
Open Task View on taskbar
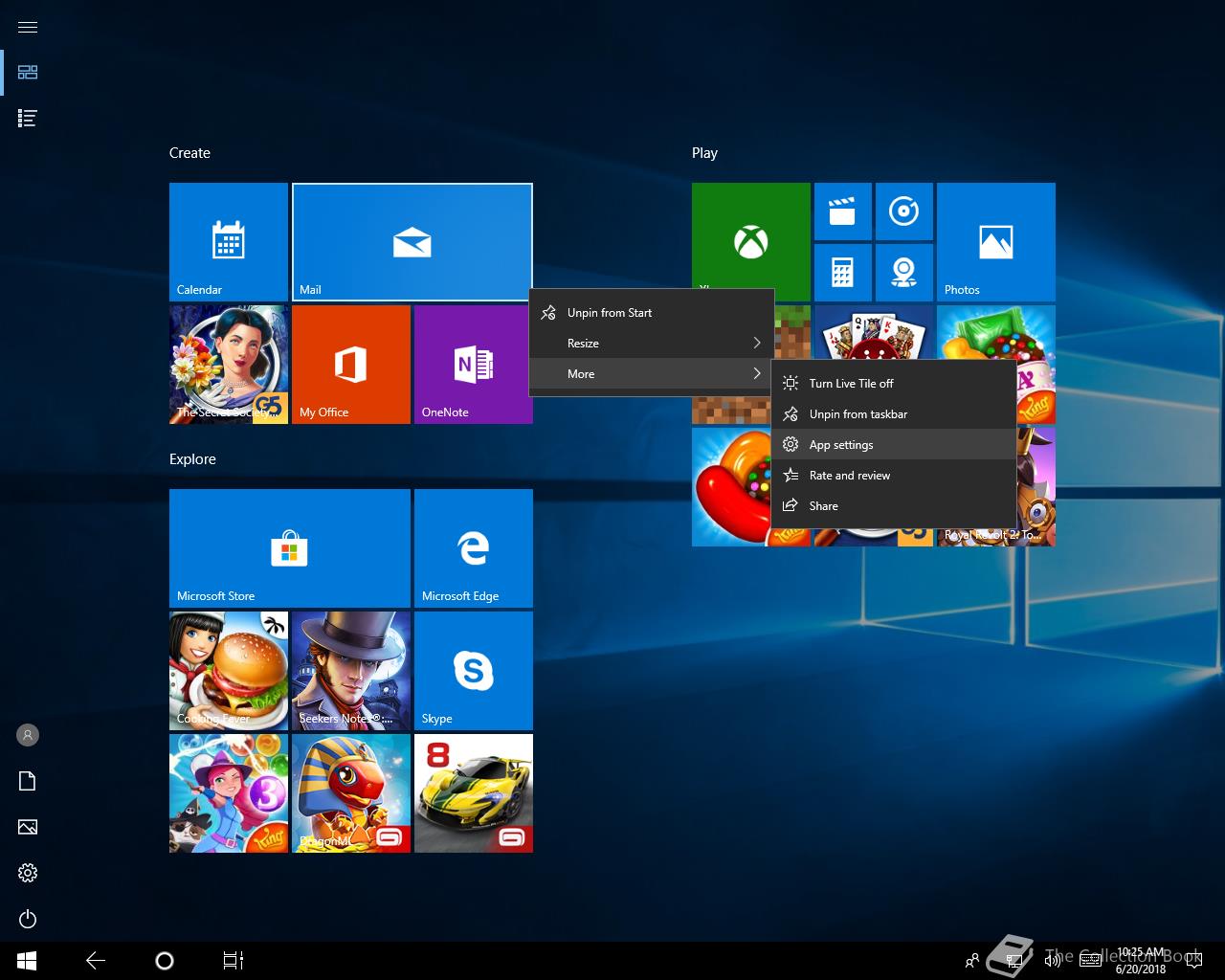234,961
